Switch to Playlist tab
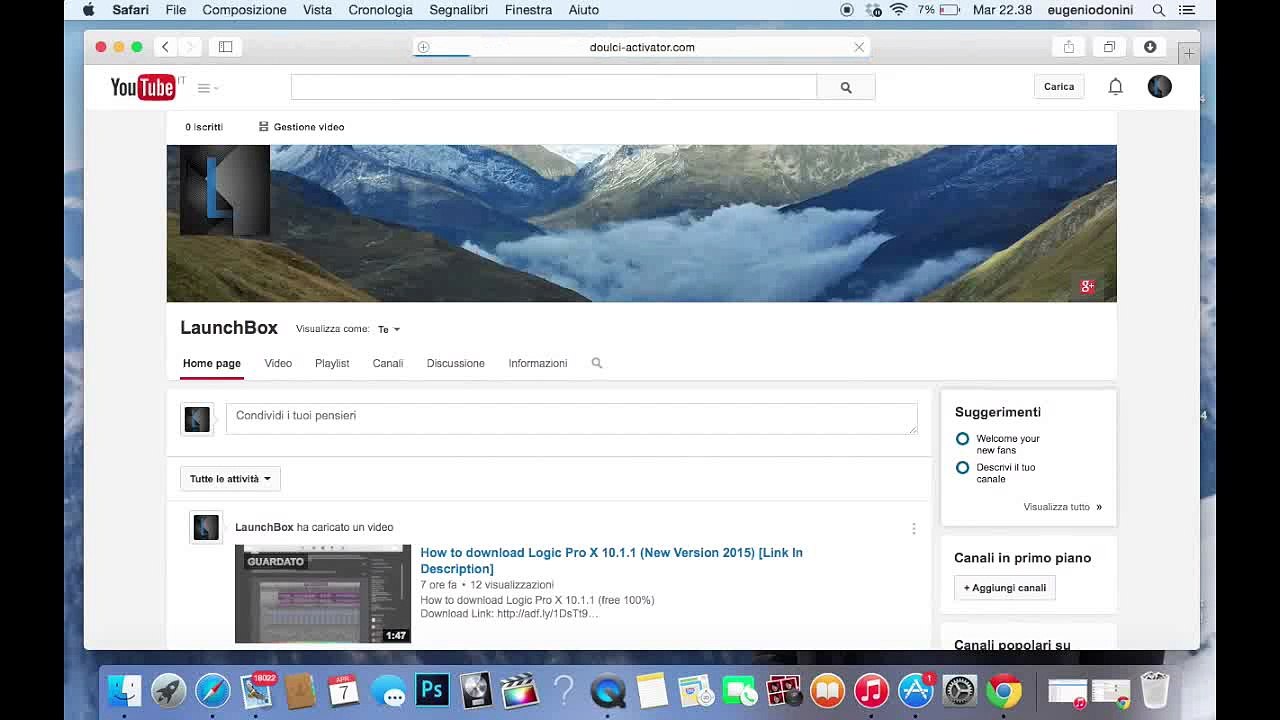Image resolution: width=1280 pixels, height=720 pixels. pos(332,363)
